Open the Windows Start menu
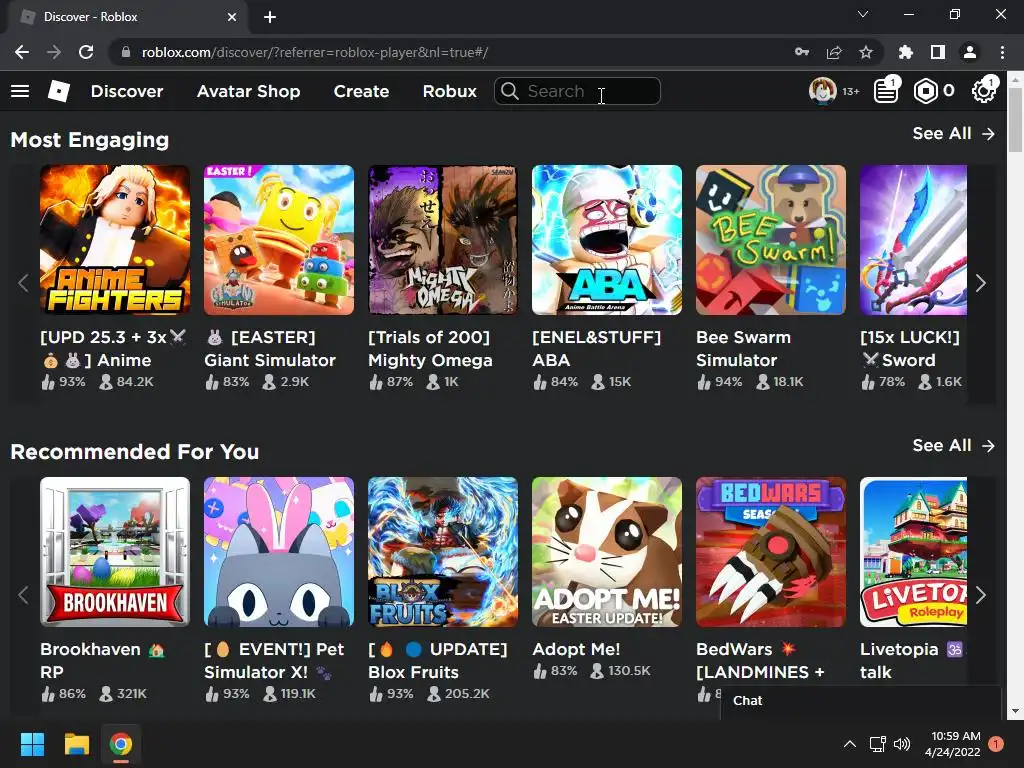This screenshot has height=768, width=1024. 32,744
